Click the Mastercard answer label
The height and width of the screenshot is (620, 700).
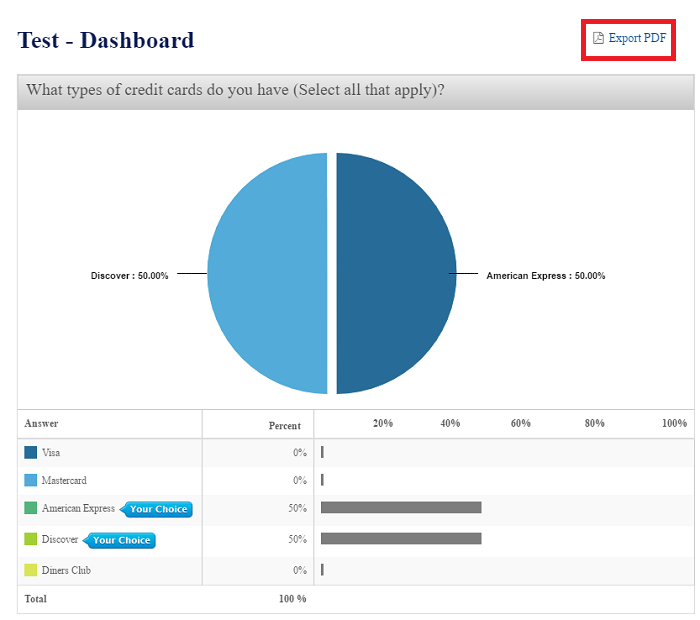coord(64,480)
